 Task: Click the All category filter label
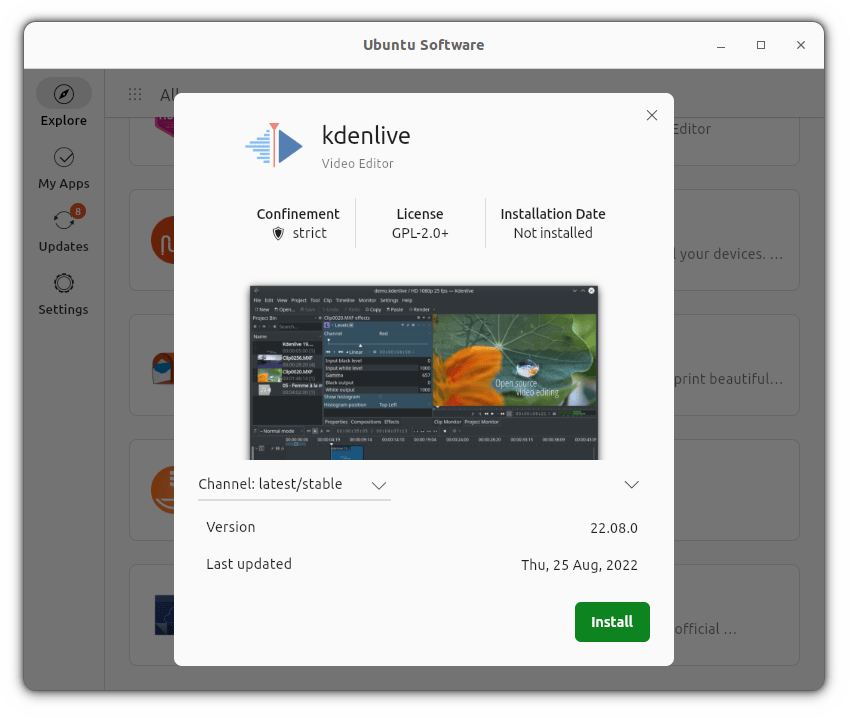168,95
